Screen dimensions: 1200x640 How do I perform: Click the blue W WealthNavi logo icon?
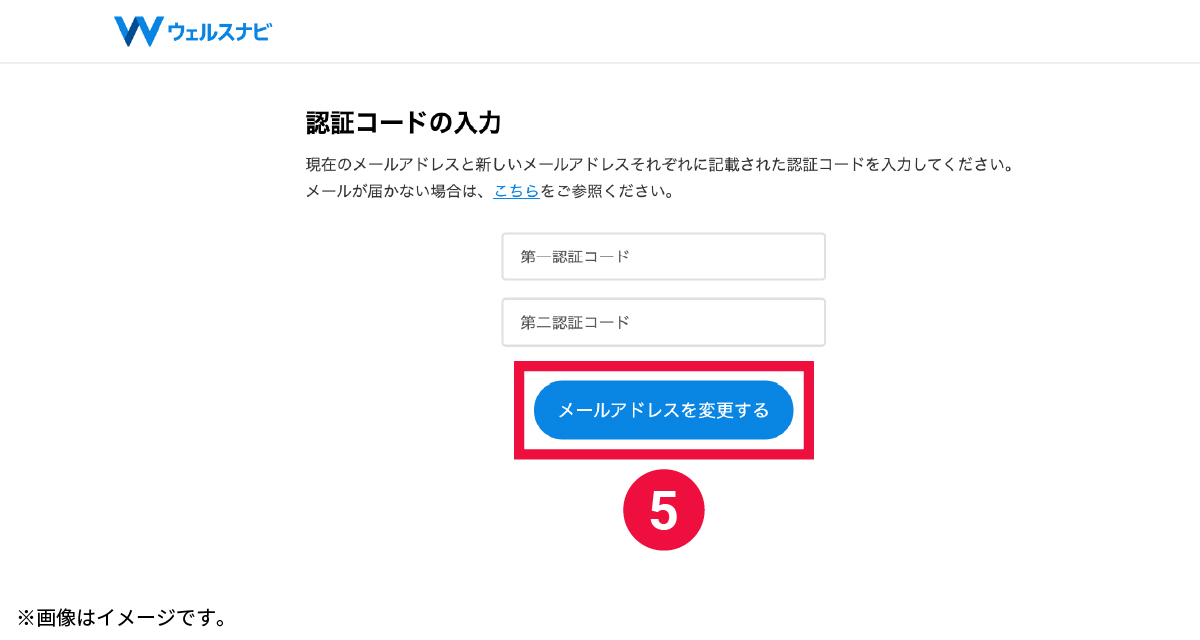point(138,31)
